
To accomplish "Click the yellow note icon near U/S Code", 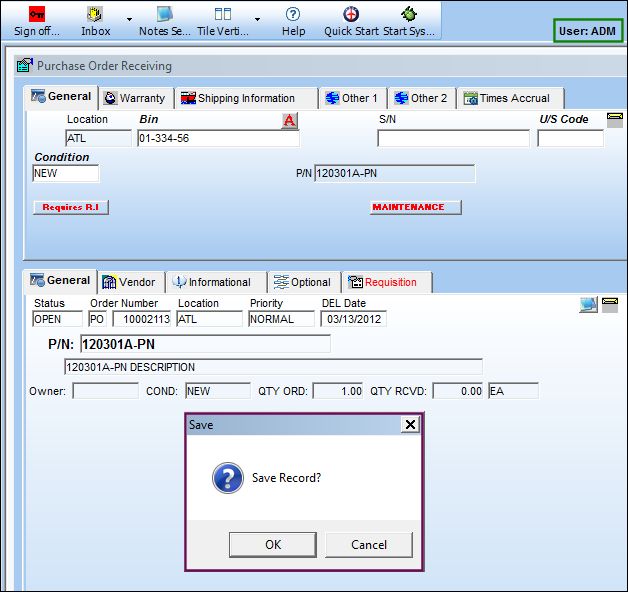I will [x=615, y=120].
